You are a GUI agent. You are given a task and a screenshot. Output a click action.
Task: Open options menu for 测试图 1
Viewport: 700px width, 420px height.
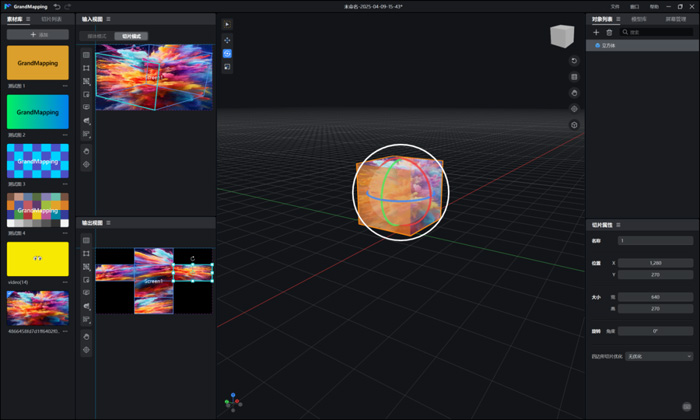65,86
